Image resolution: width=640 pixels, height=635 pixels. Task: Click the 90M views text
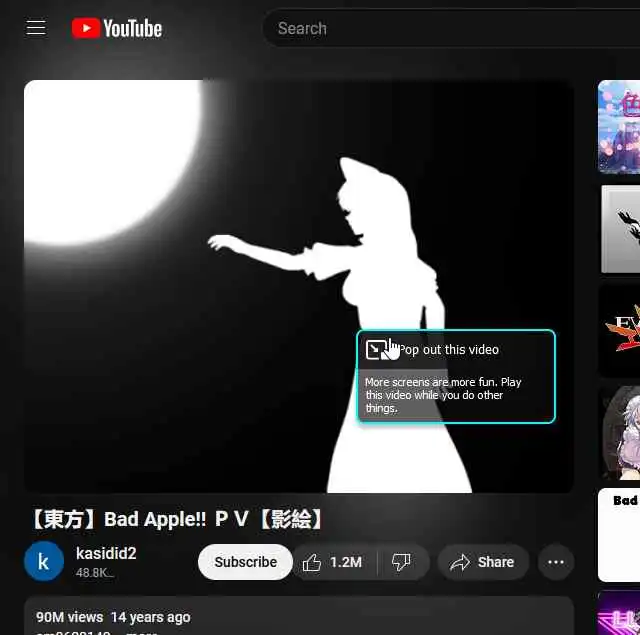69,617
